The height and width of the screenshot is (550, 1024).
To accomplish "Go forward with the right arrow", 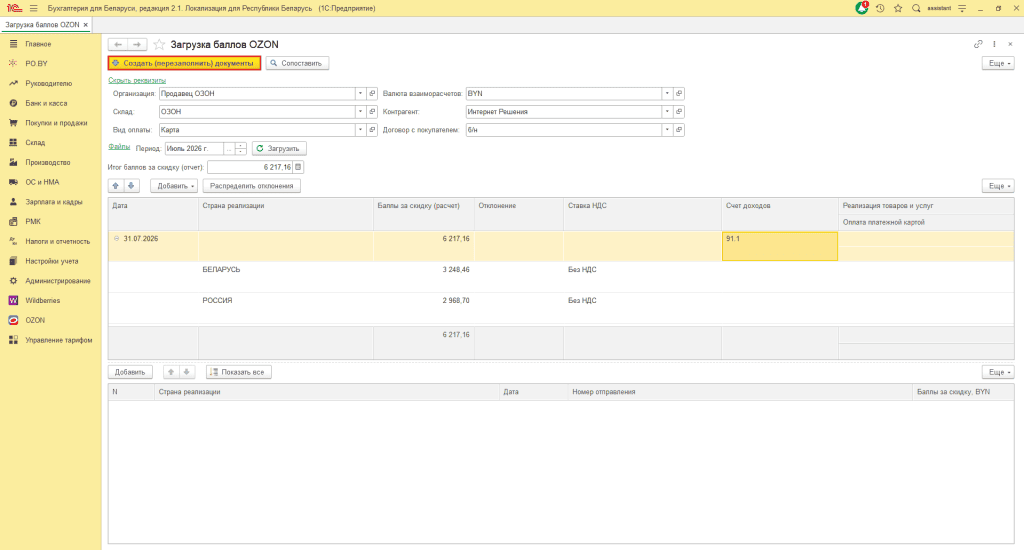I will tap(137, 44).
